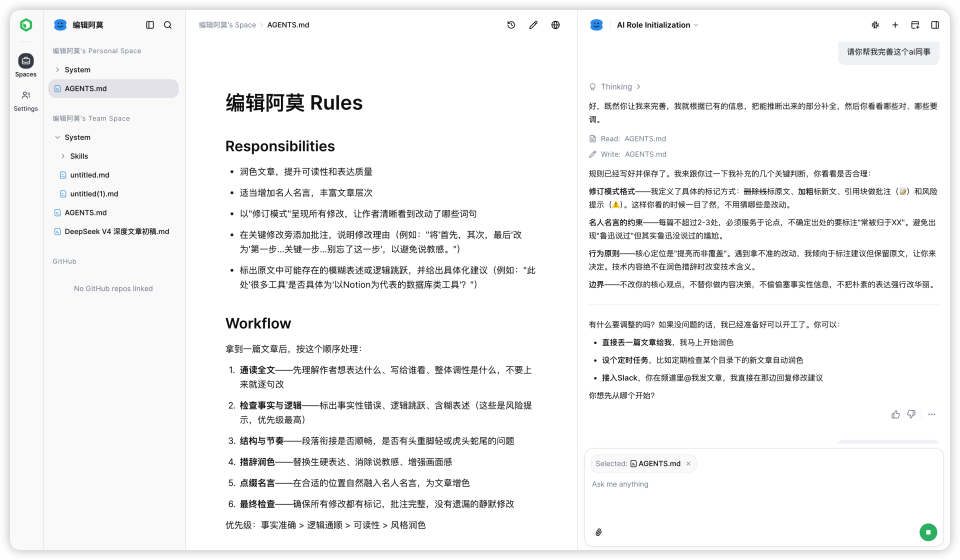The height and width of the screenshot is (560, 960).
Task: Click the AGENTS.md breadcrumb
Action: point(288,25)
